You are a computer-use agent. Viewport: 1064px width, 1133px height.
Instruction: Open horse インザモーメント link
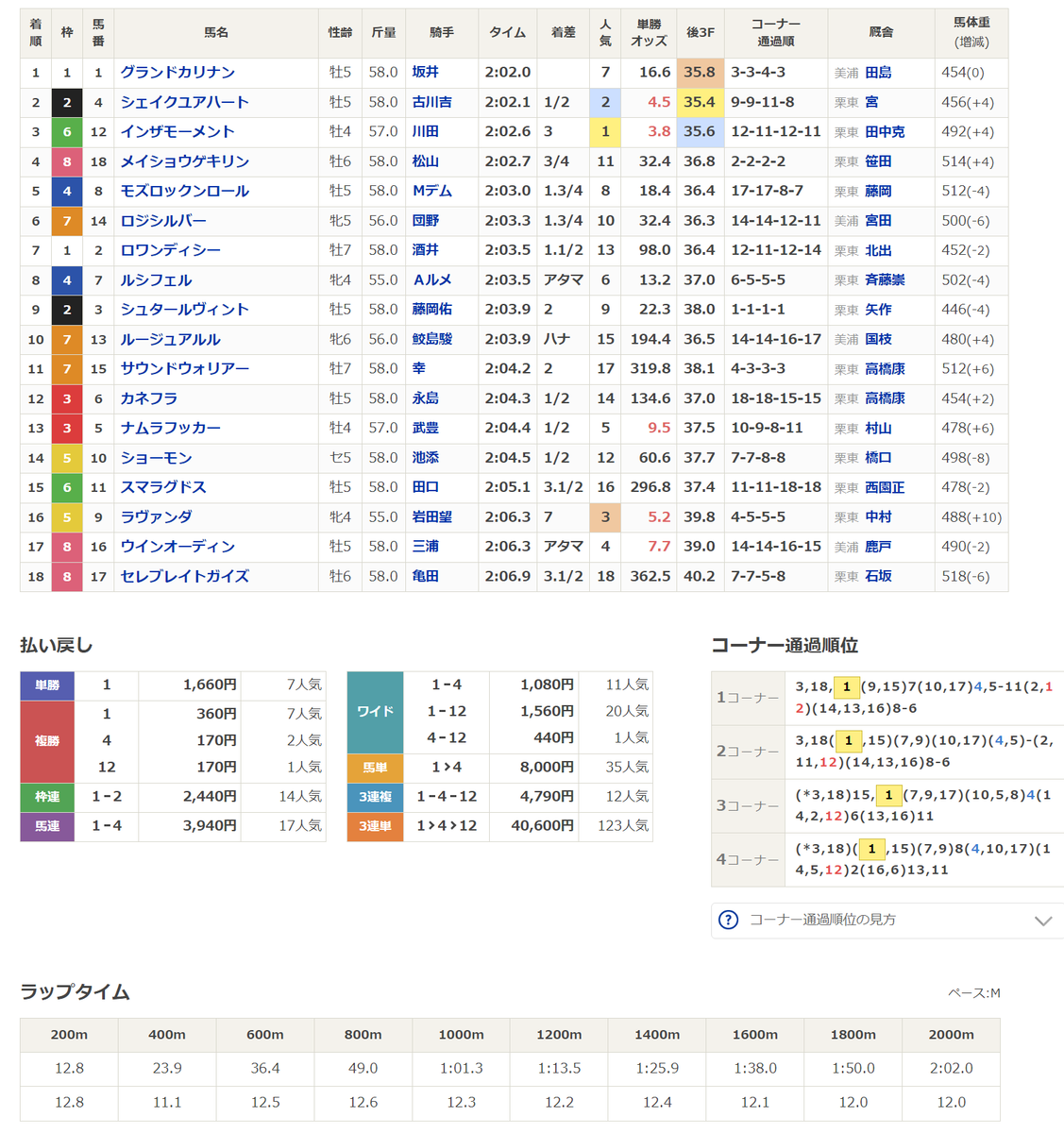click(177, 132)
